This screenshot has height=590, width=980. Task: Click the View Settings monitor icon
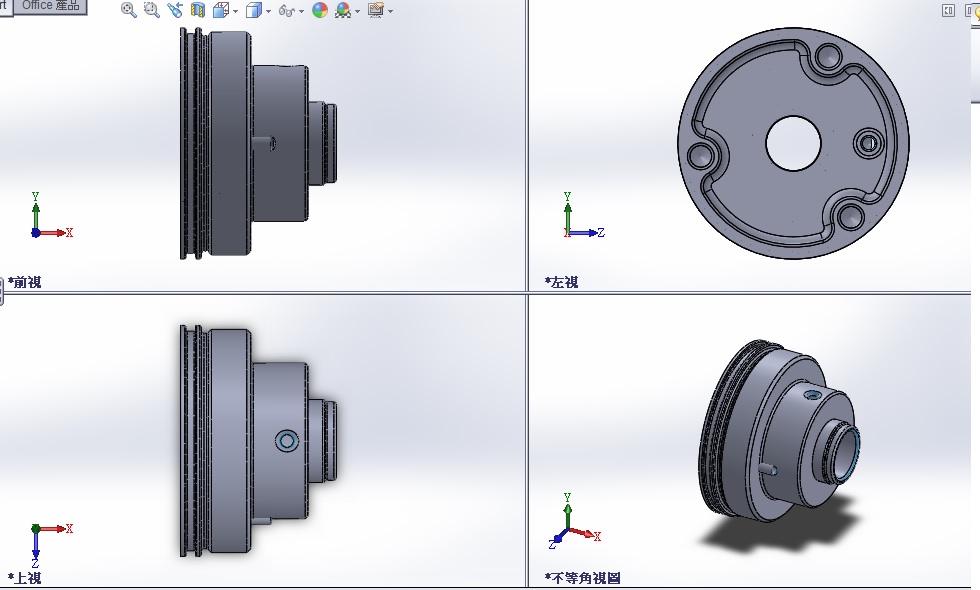point(375,10)
